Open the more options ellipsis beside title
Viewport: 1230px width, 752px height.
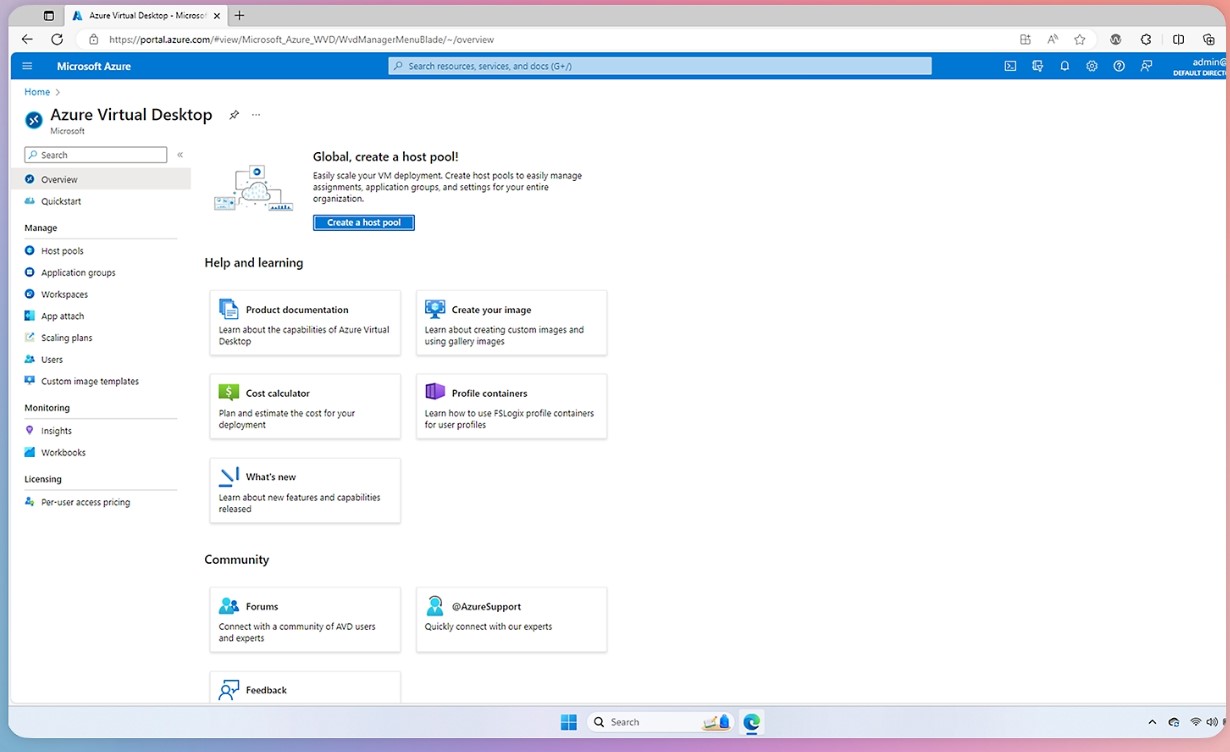pos(256,115)
